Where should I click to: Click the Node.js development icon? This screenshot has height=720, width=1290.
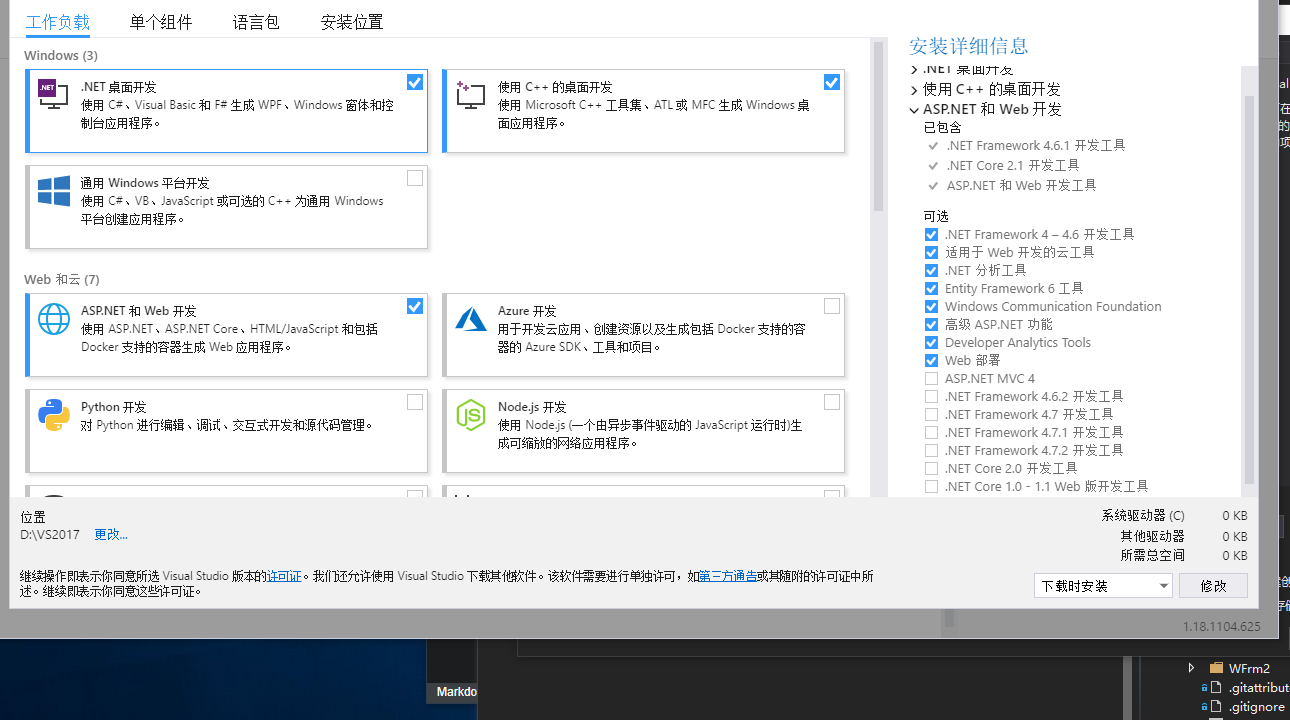pyautogui.click(x=470, y=415)
